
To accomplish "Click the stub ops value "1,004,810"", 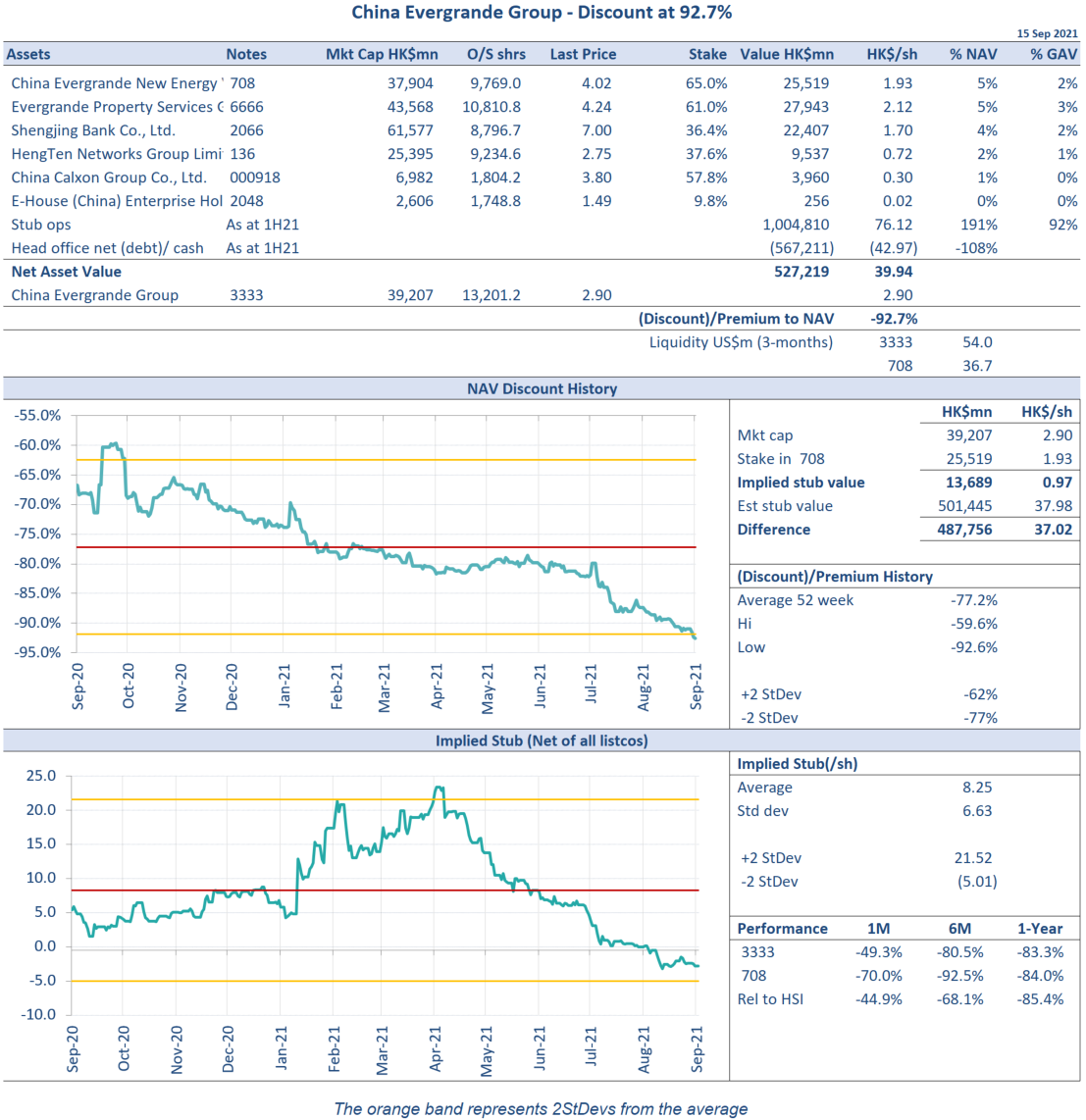I will click(x=796, y=225).
